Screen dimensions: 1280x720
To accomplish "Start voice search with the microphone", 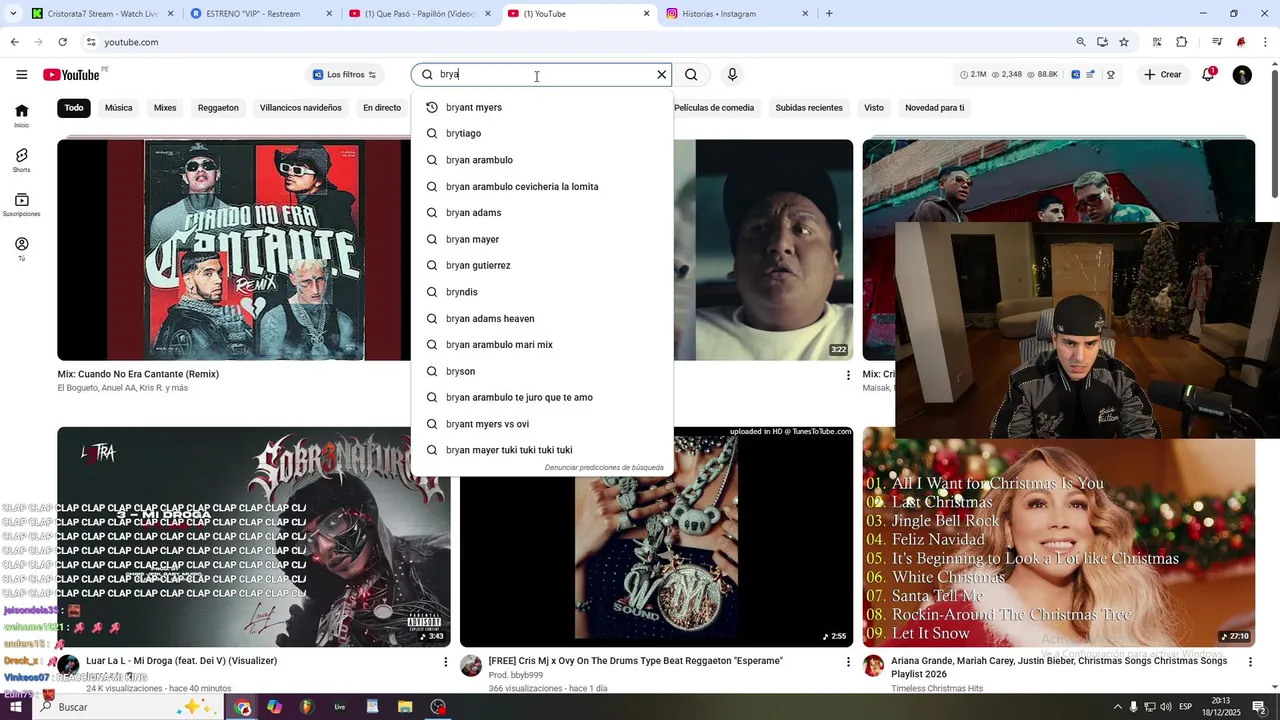I will click(x=732, y=75).
